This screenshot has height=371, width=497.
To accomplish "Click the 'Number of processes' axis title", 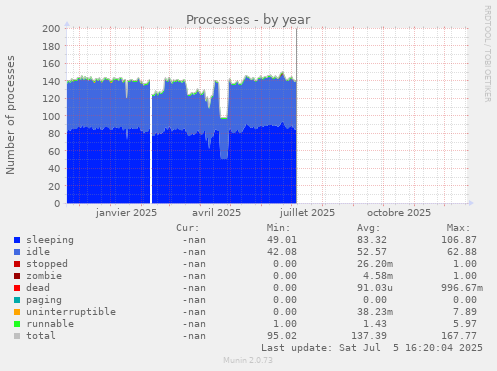I will 11,115.
